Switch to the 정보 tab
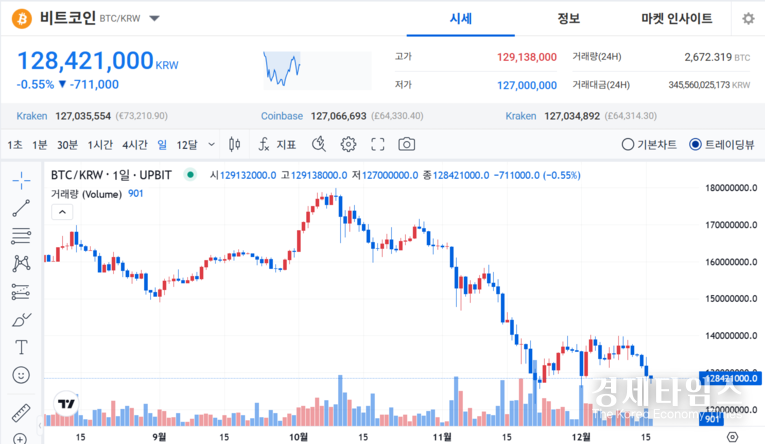 pyautogui.click(x=568, y=19)
